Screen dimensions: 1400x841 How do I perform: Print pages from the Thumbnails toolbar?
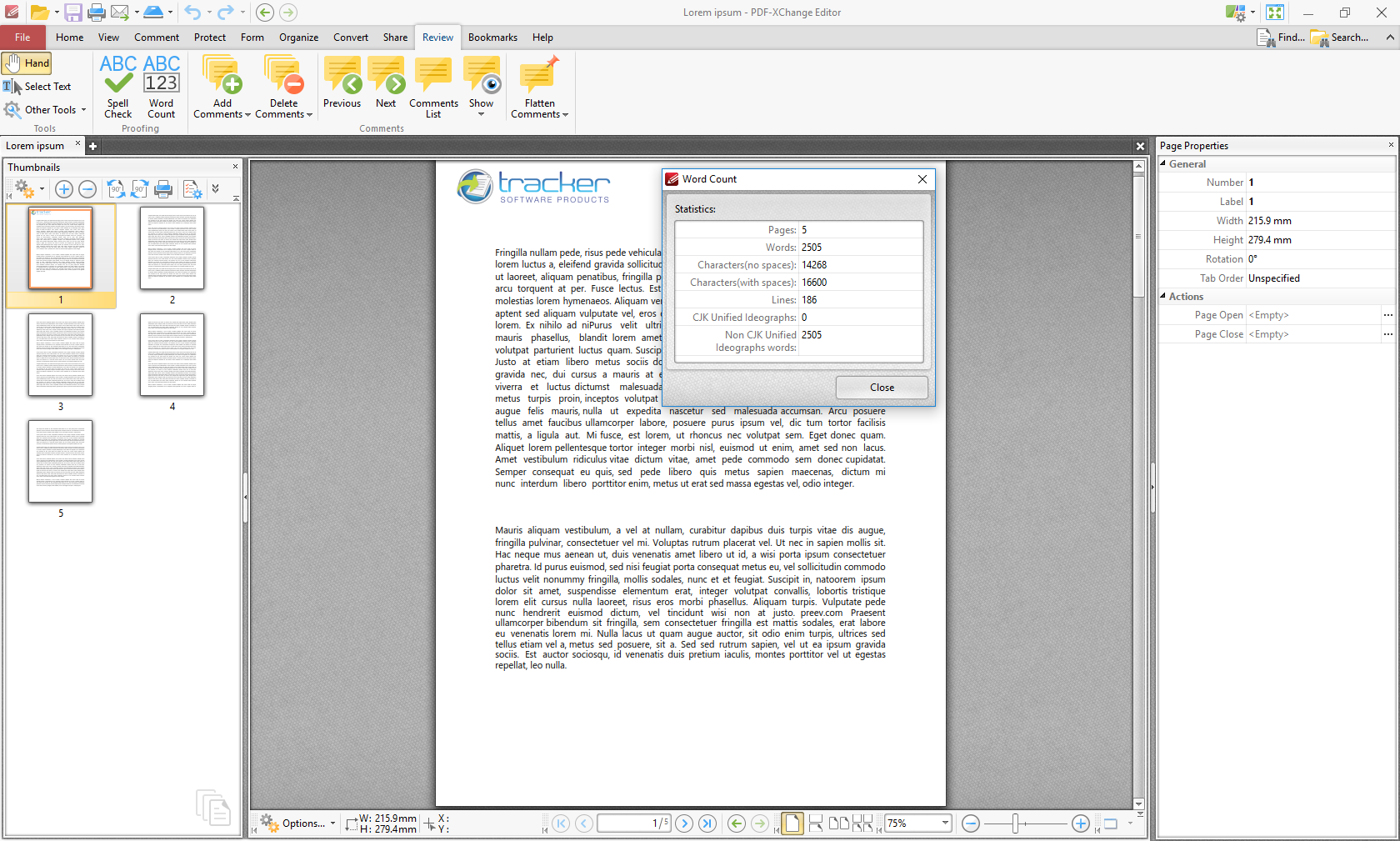[x=163, y=189]
